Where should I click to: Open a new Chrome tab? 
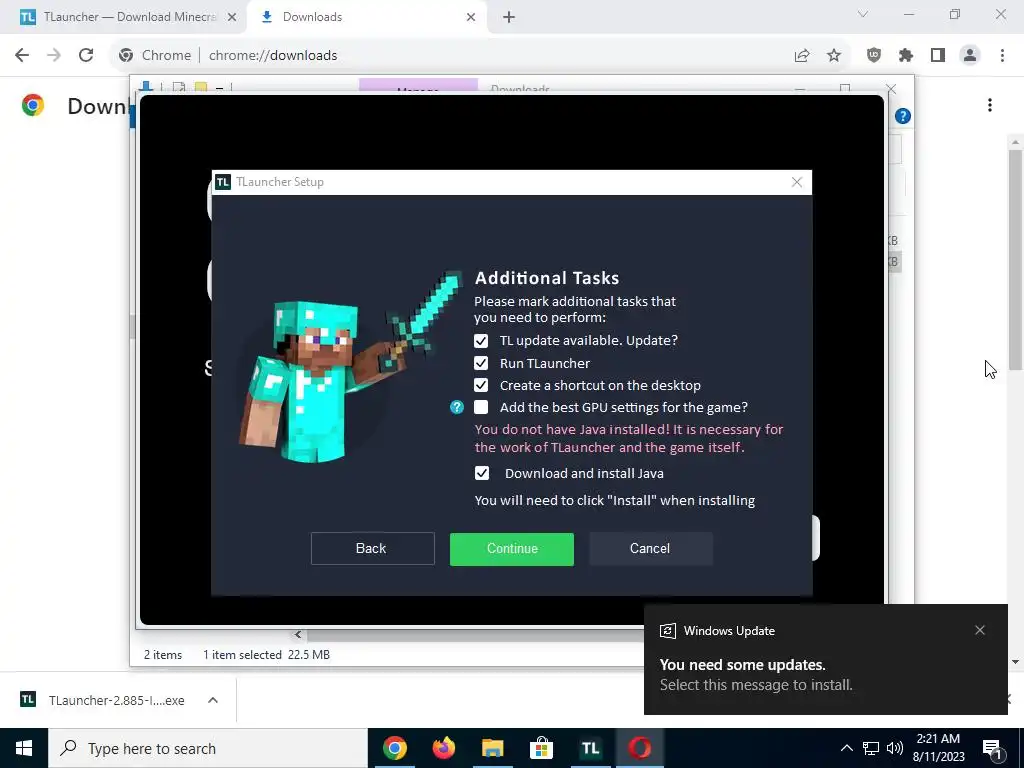(509, 18)
